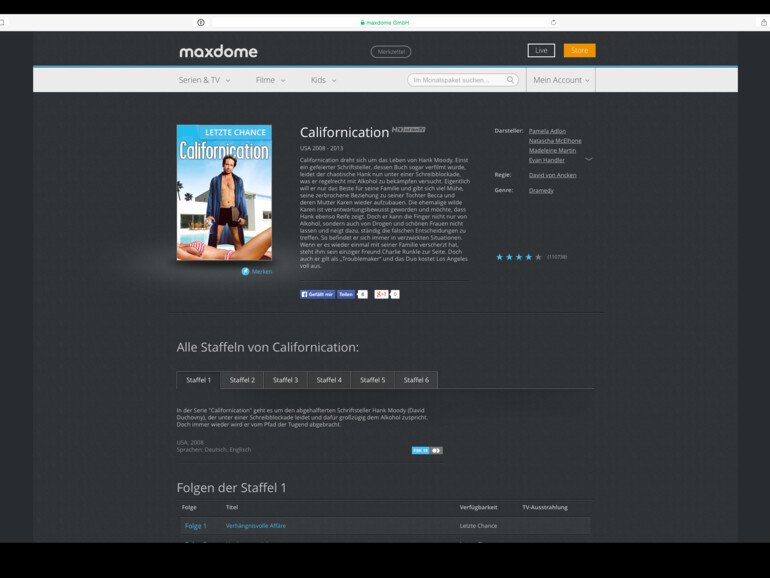Select the Staffel 4 tab

tap(329, 380)
